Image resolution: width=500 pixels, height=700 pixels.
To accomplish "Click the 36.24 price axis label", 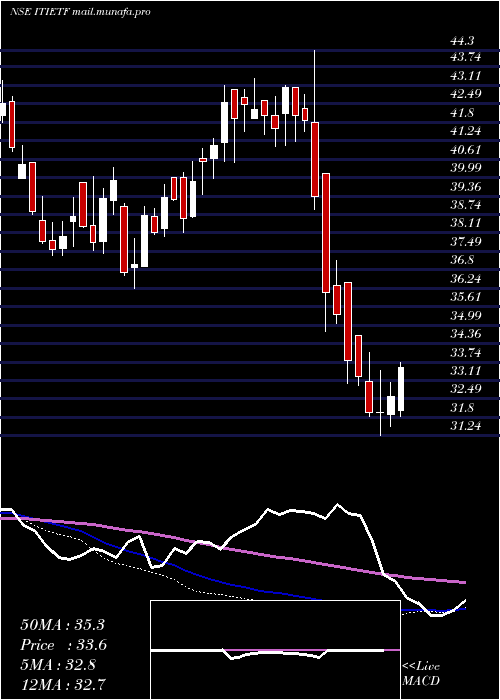I will (466, 279).
